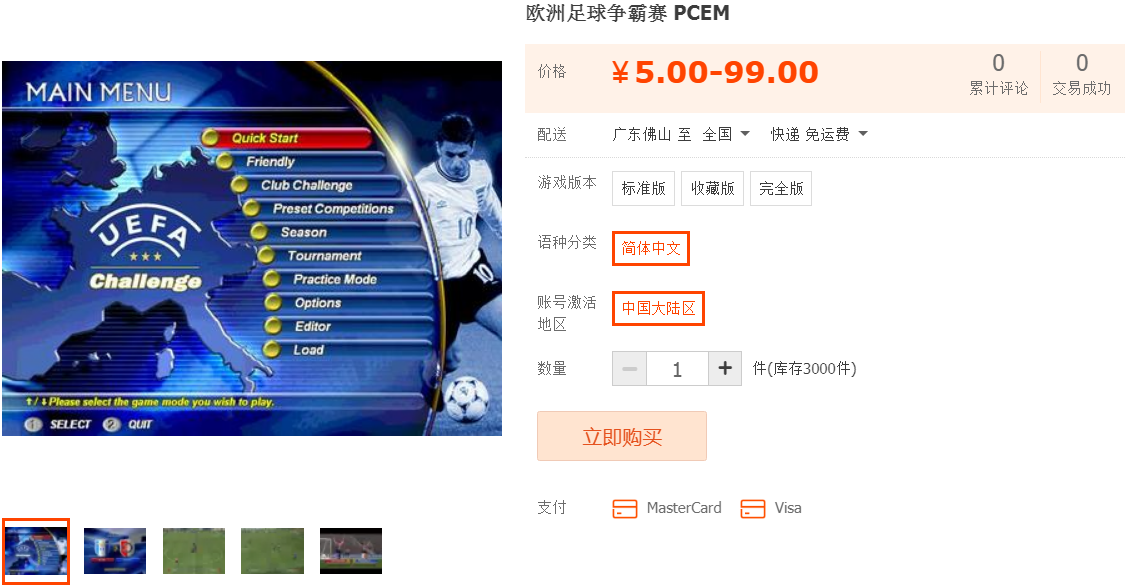Select the first main menu thumbnail
The width and height of the screenshot is (1128, 587).
(x=36, y=551)
